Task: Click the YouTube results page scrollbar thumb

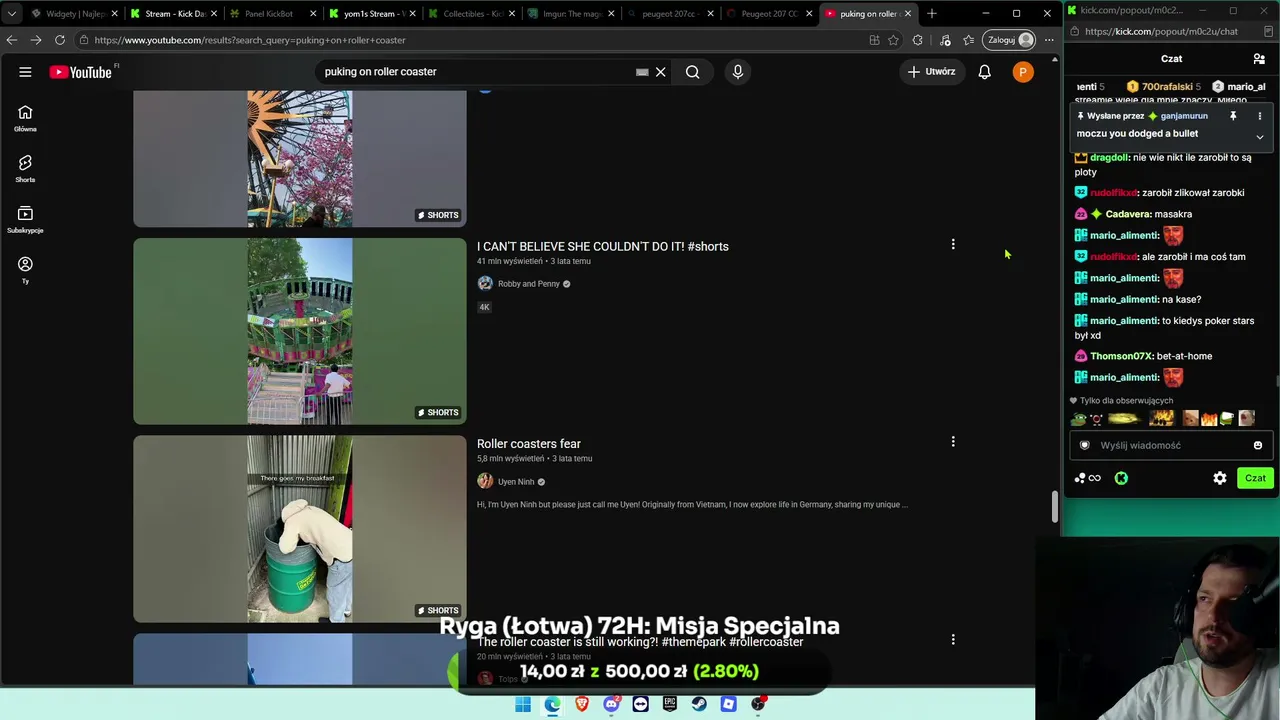Action: point(1054,507)
